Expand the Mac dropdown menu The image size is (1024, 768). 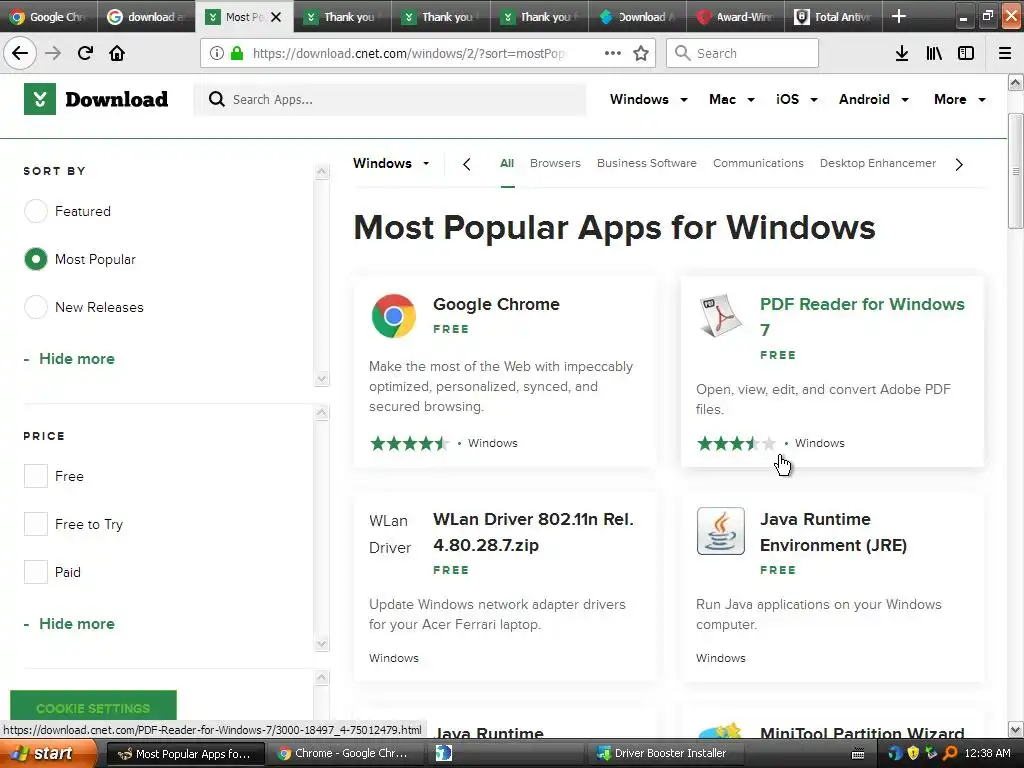coord(731,99)
